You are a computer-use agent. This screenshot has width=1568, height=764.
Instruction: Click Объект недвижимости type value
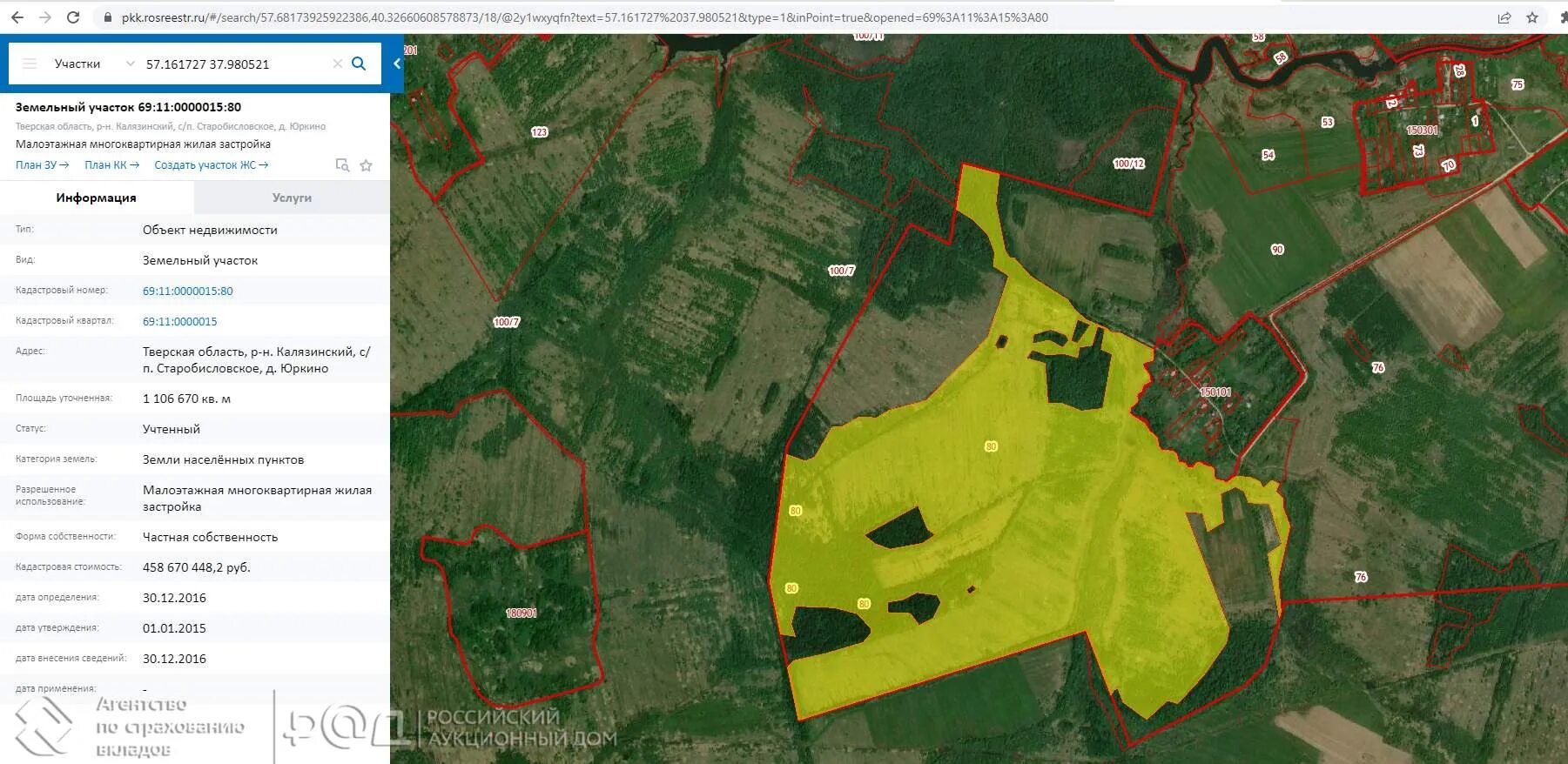[x=210, y=230]
